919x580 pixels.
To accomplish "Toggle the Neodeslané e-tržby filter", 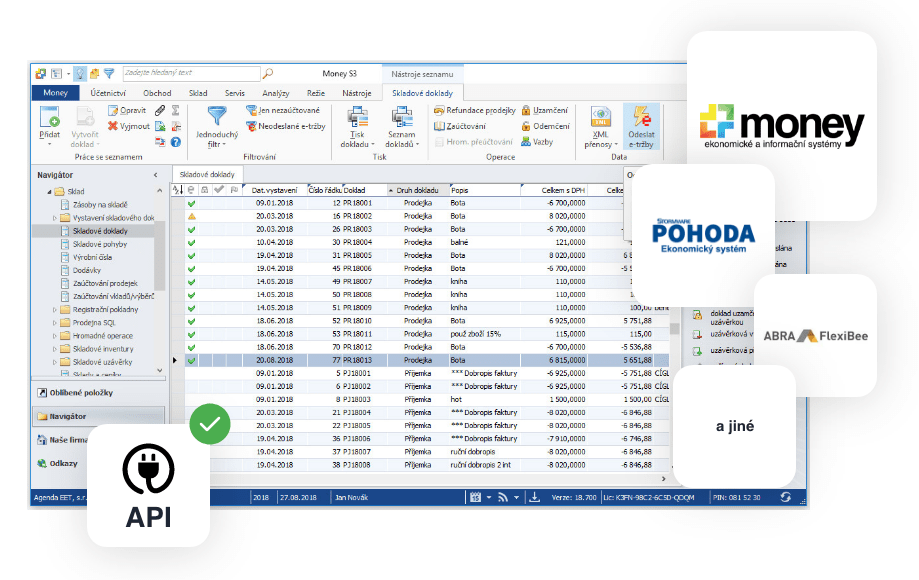I will [286, 126].
